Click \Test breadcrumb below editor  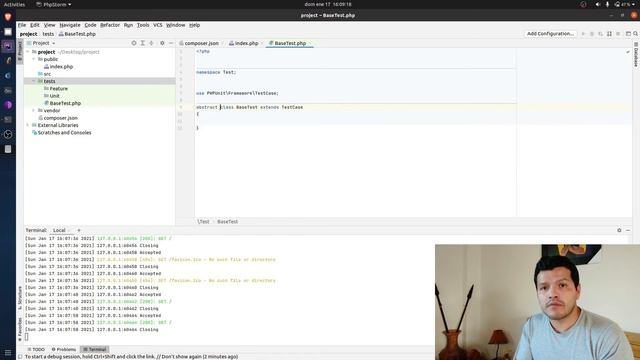[x=203, y=222]
